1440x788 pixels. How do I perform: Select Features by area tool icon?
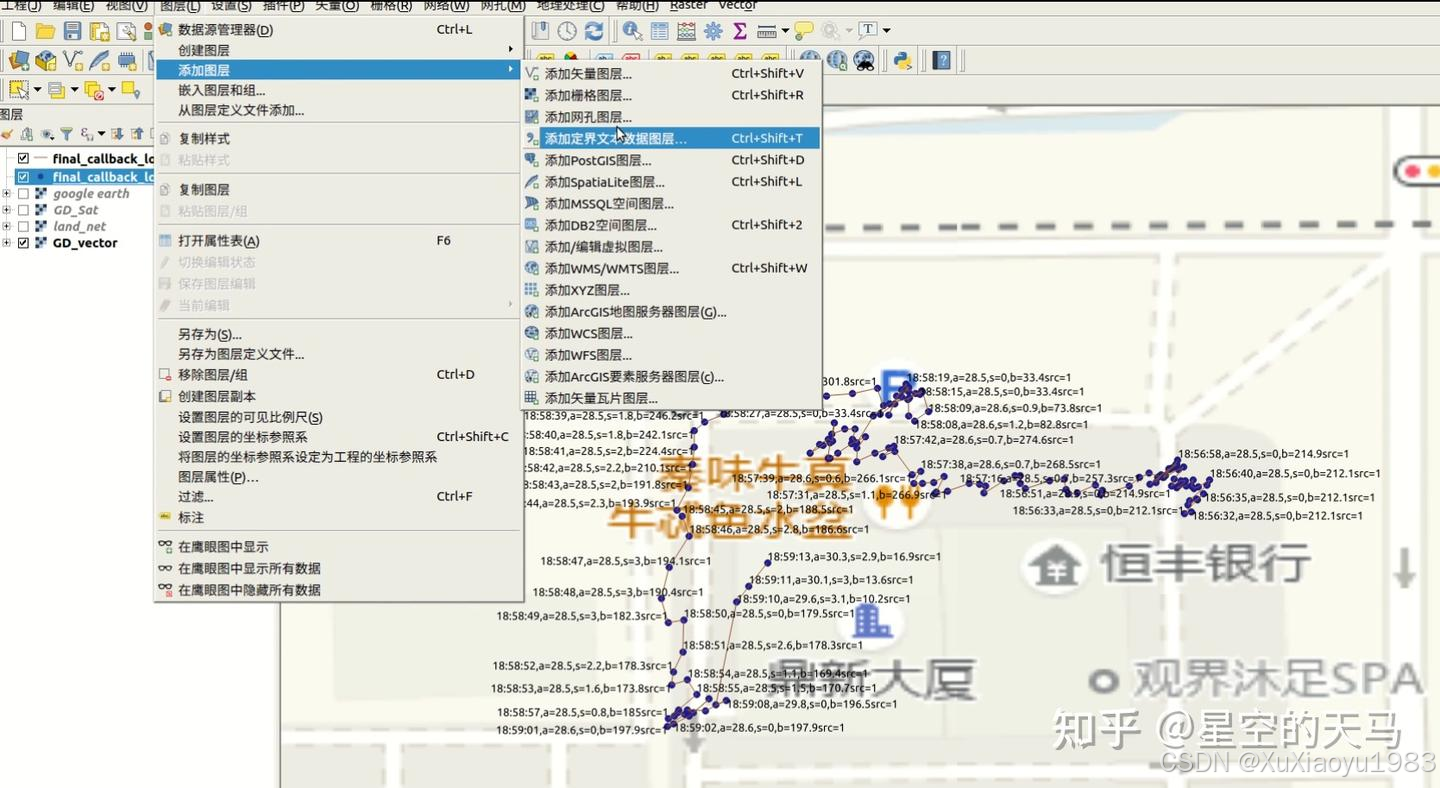19,90
